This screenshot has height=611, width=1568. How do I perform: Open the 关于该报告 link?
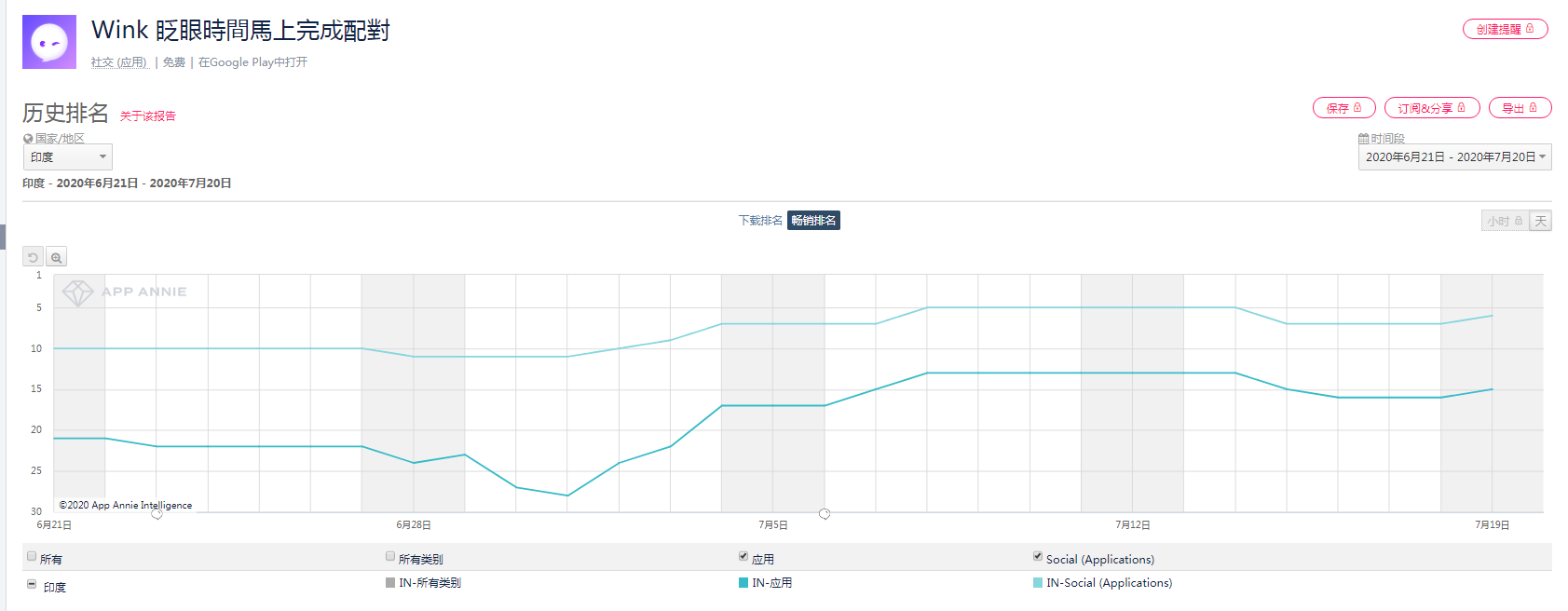(x=148, y=116)
